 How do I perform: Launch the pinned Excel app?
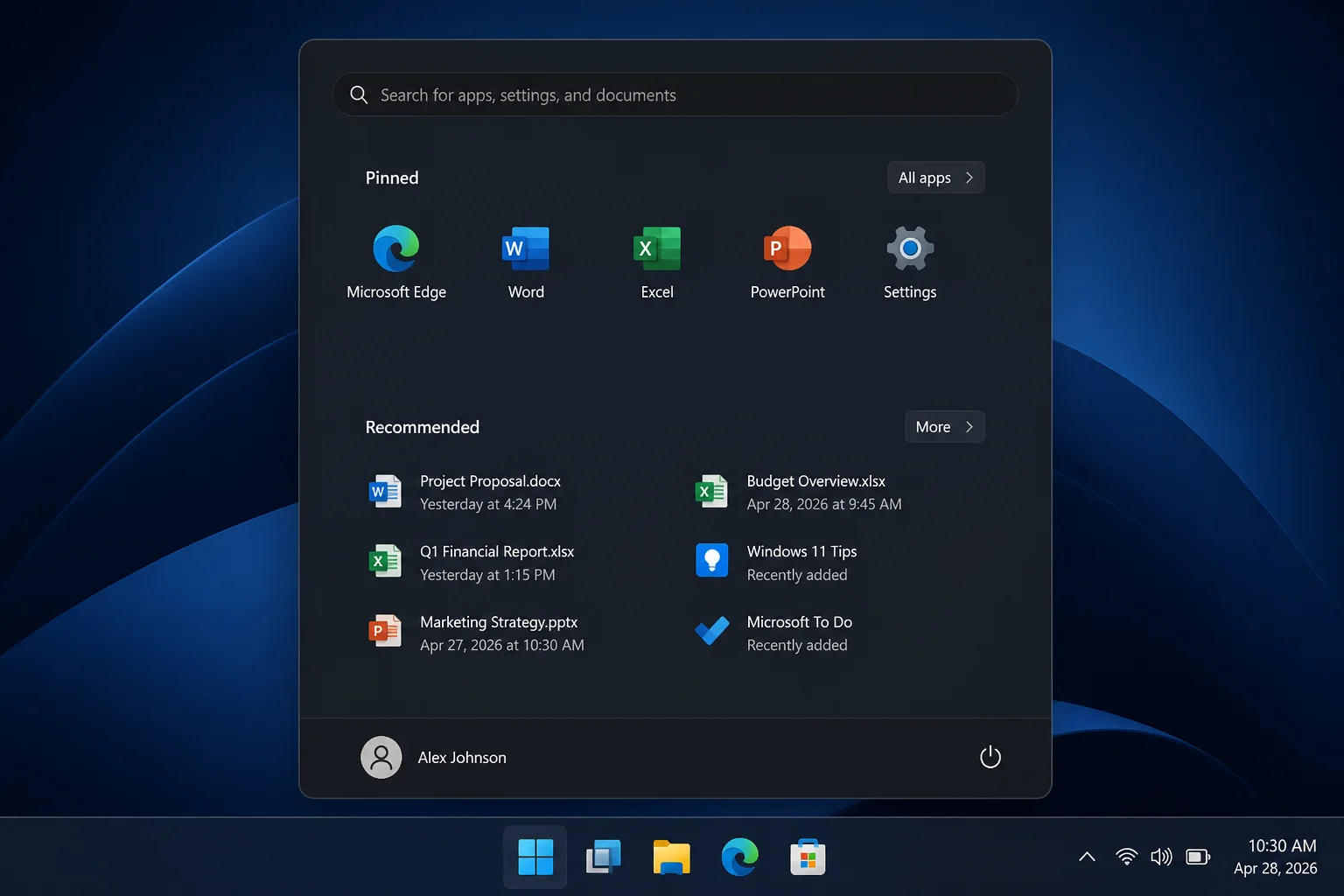657,248
